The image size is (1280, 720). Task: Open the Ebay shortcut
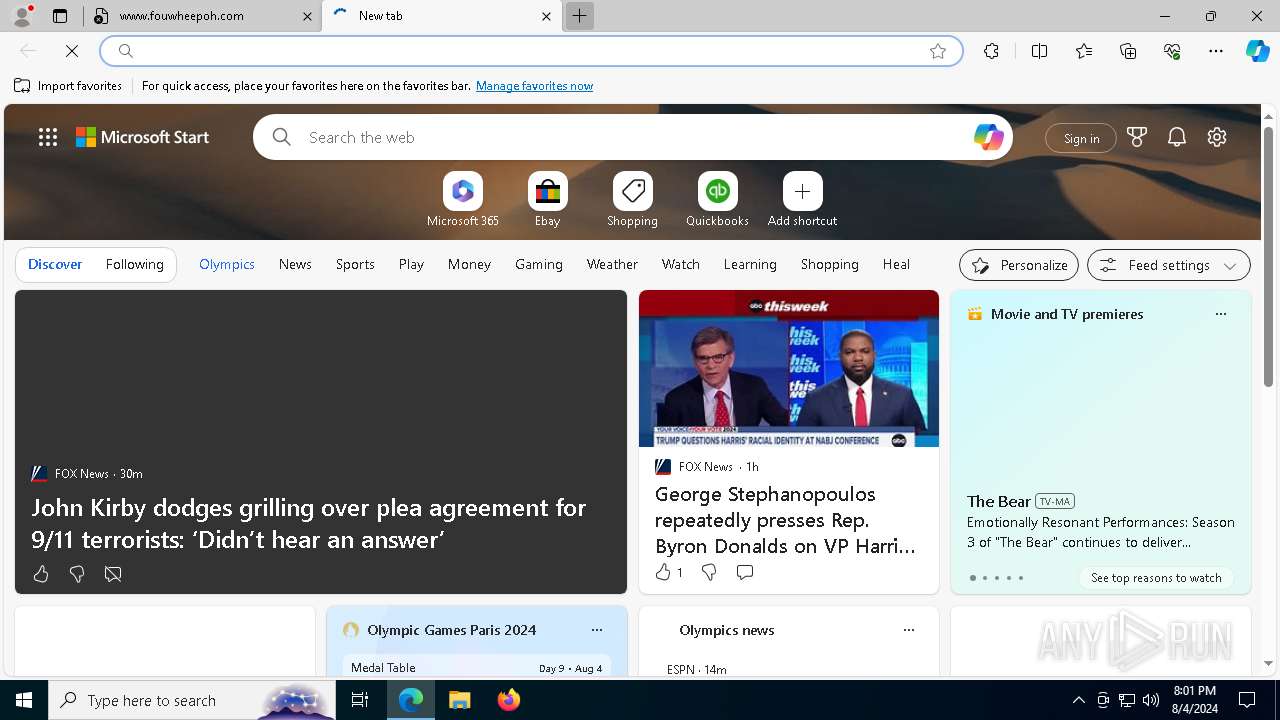click(x=547, y=200)
